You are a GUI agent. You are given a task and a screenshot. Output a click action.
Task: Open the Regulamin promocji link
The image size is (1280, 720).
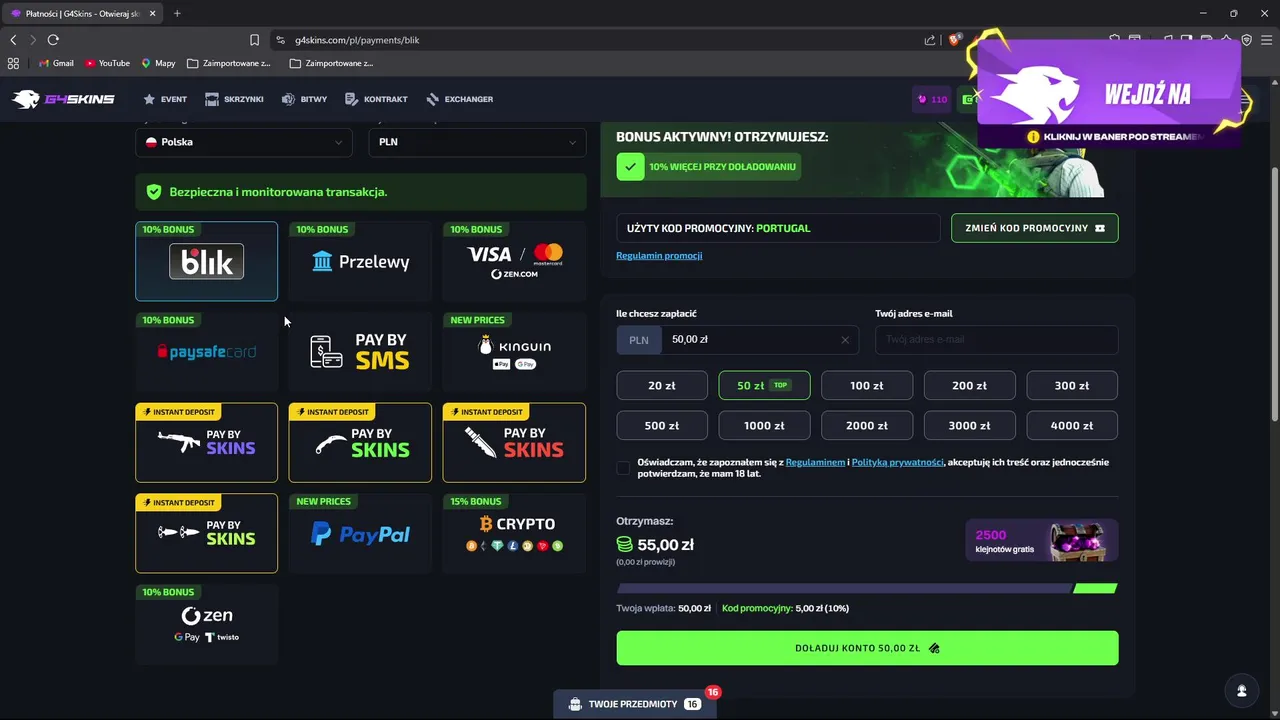pos(659,255)
